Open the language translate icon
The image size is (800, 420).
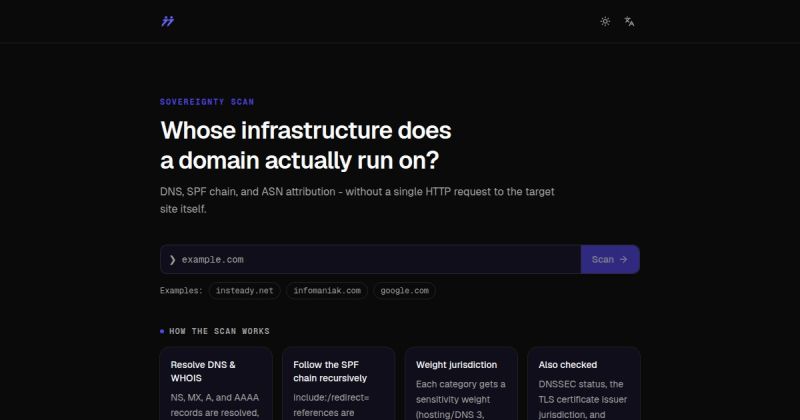(x=629, y=21)
